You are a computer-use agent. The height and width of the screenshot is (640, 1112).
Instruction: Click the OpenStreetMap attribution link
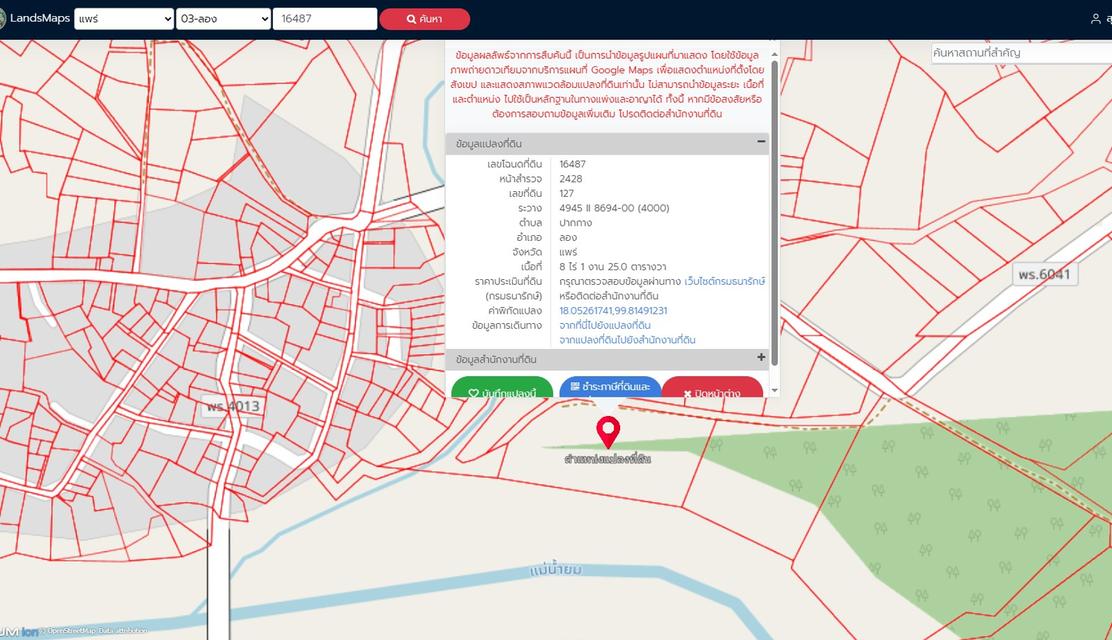(x=74, y=631)
